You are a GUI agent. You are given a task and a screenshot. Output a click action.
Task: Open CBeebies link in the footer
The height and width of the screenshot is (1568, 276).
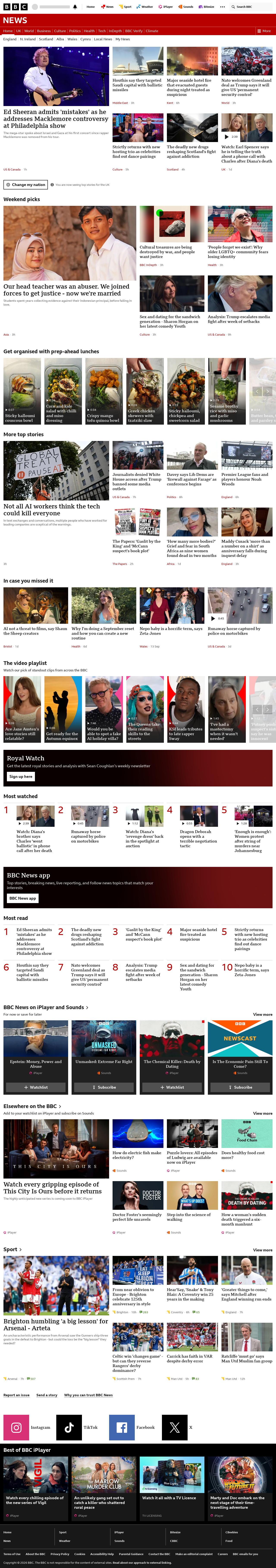232,1532
